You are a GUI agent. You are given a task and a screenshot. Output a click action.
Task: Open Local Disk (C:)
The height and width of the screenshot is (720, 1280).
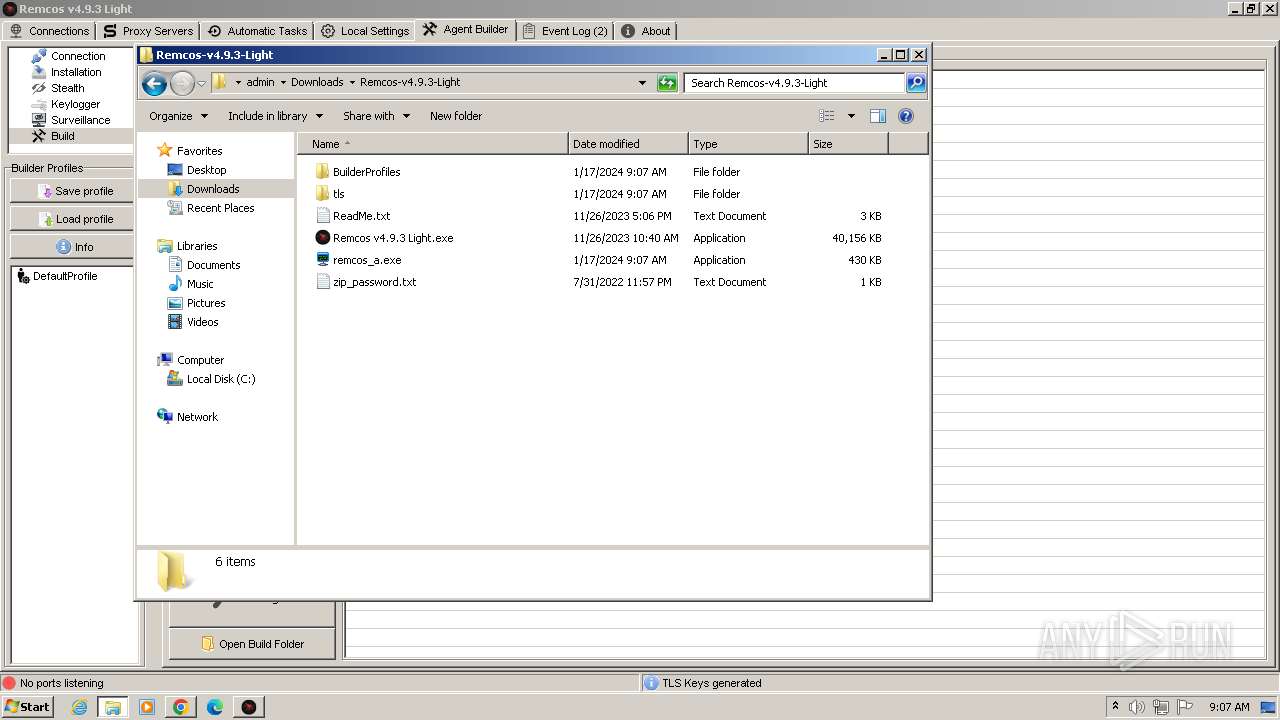pyautogui.click(x=220, y=379)
